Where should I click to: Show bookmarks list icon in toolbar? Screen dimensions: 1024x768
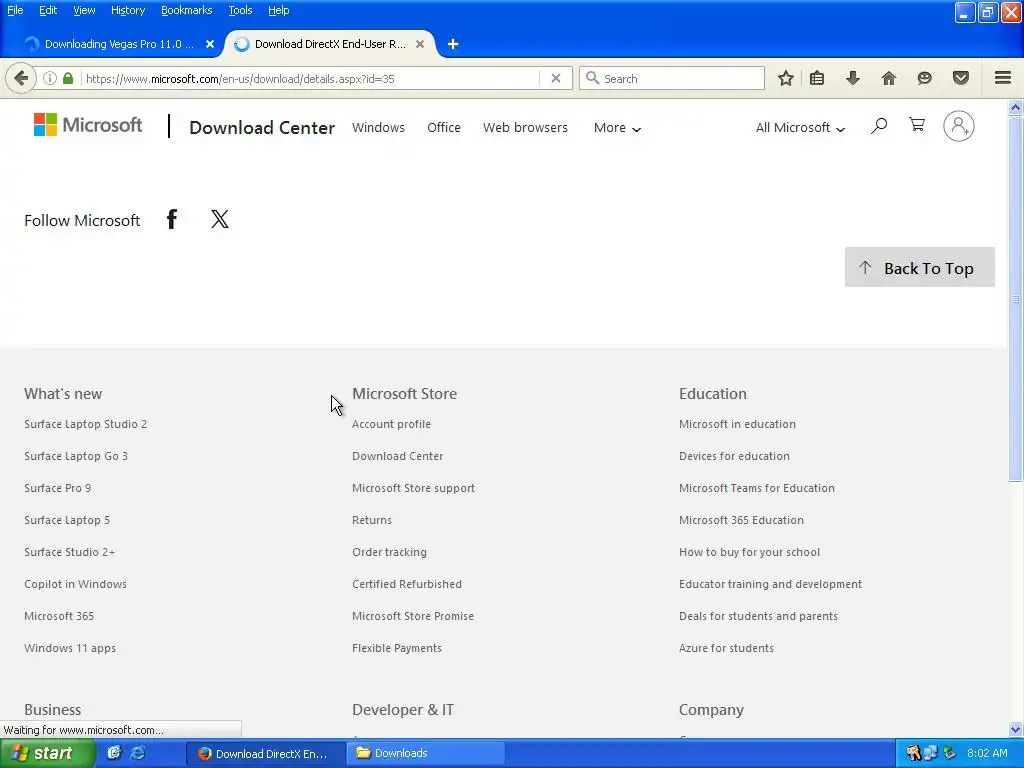click(x=817, y=78)
